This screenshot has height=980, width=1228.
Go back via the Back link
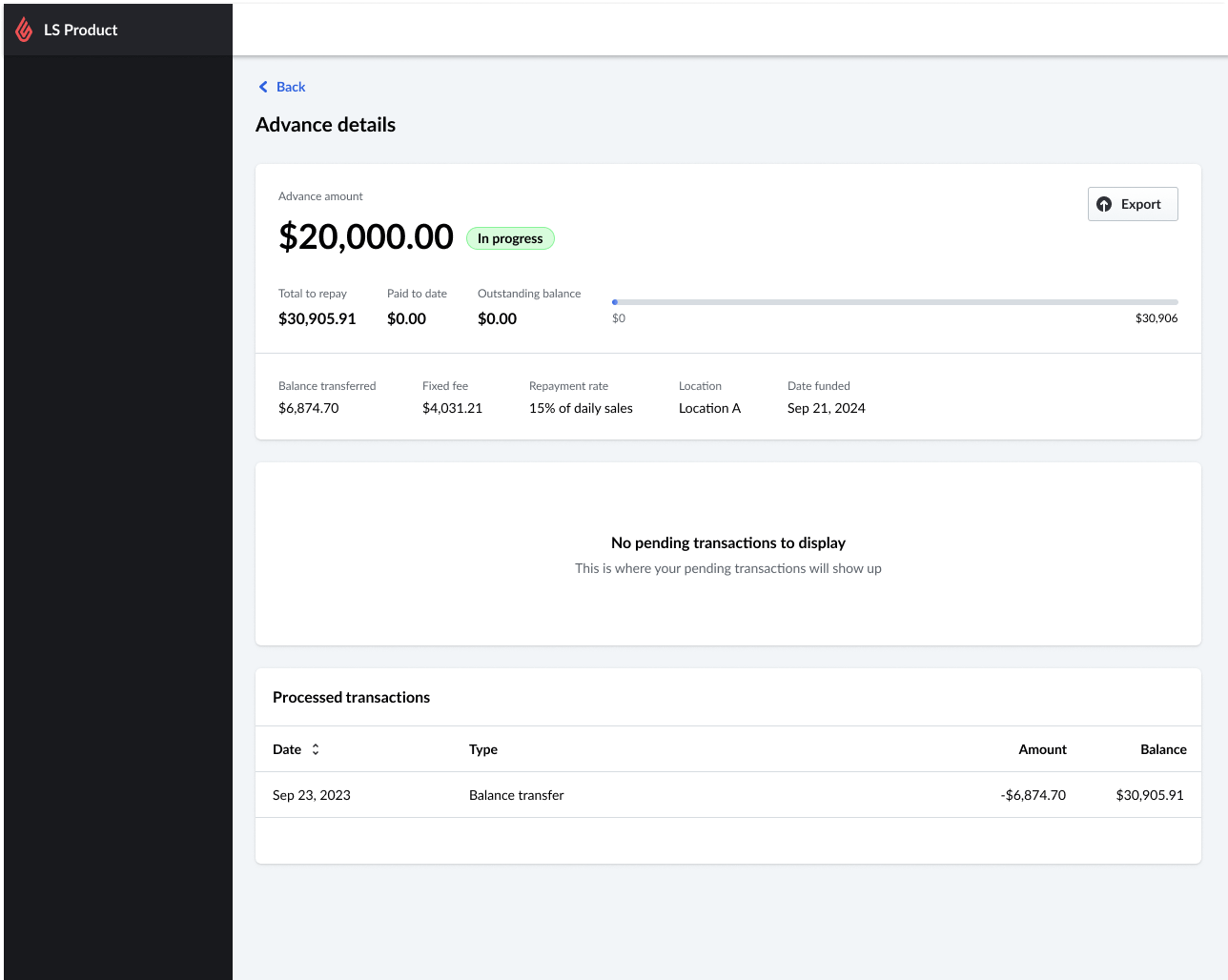(282, 87)
